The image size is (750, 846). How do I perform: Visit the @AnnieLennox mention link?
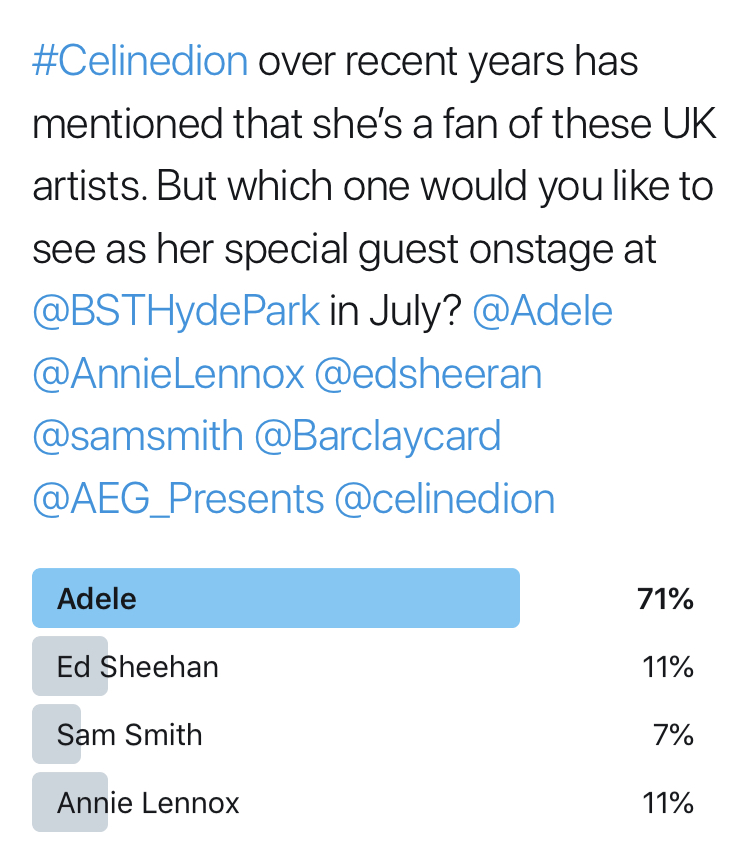tap(168, 374)
